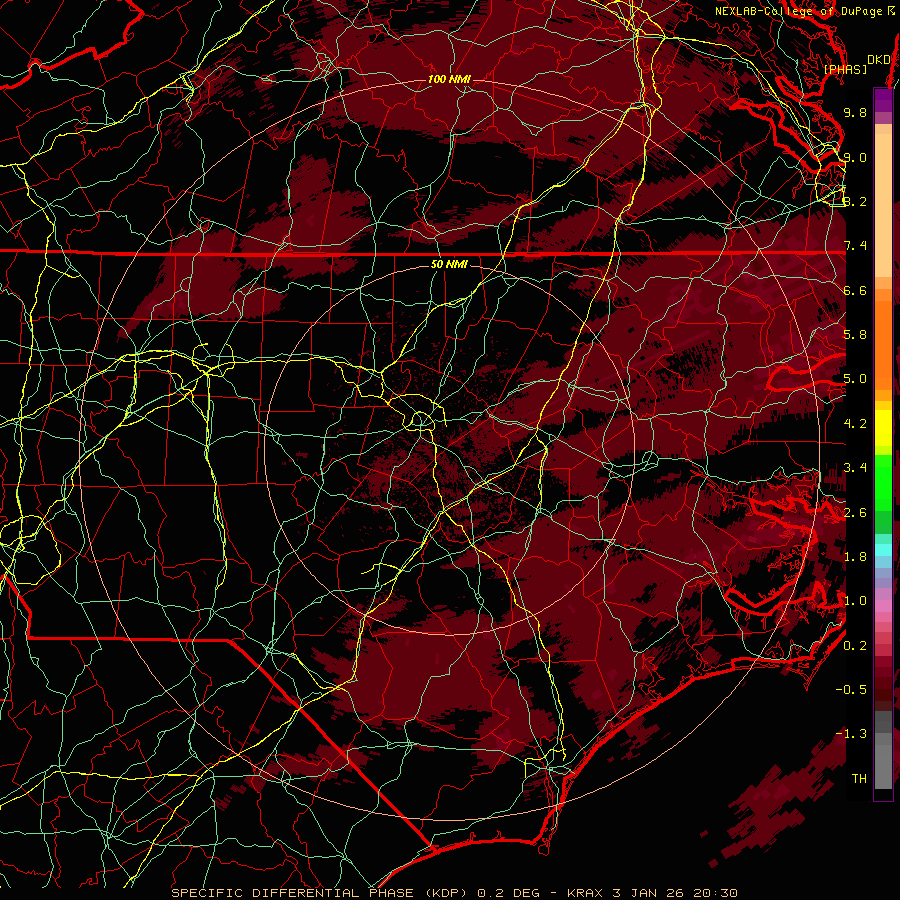Select the orange swatch in color bar
900x900 pixels.
point(883,344)
